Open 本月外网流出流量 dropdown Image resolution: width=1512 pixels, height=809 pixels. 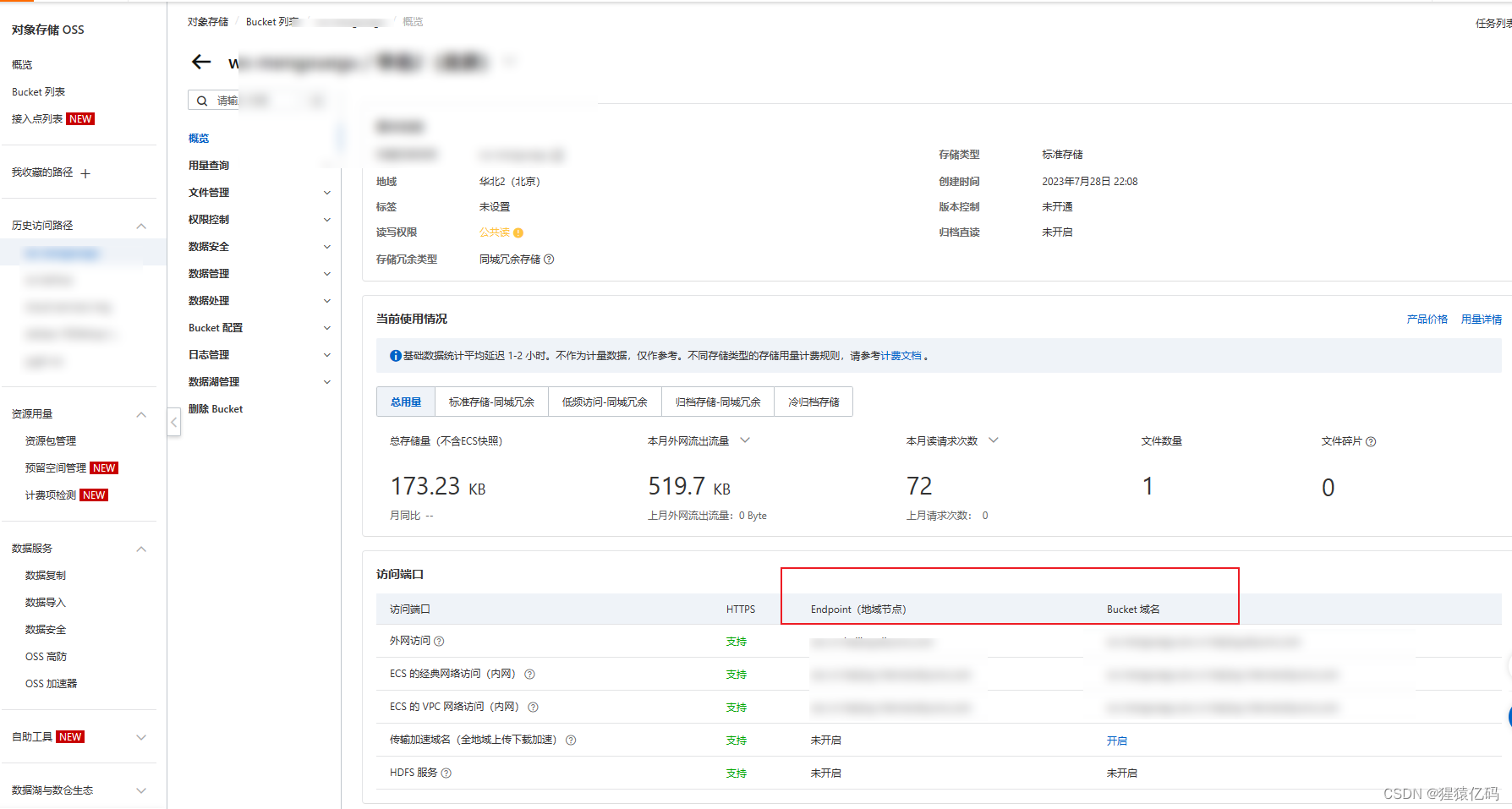point(745,440)
